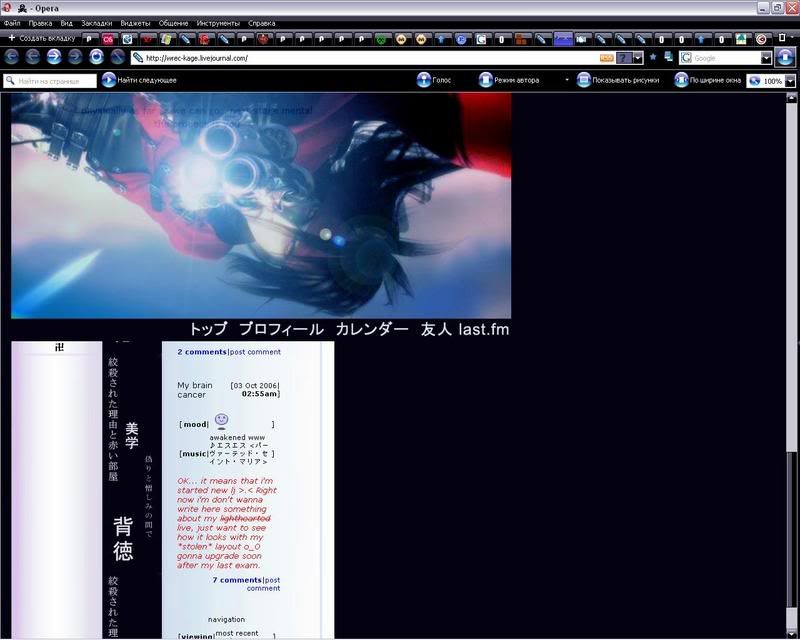Toggle По ширине окна fit to width
This screenshot has width=800, height=640.
(707, 80)
